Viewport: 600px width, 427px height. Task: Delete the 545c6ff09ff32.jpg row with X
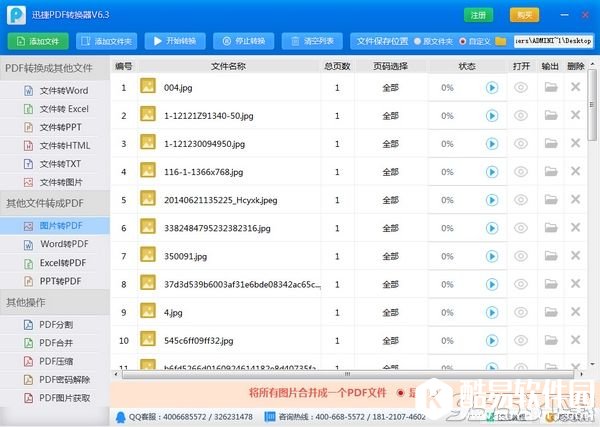tap(576, 340)
